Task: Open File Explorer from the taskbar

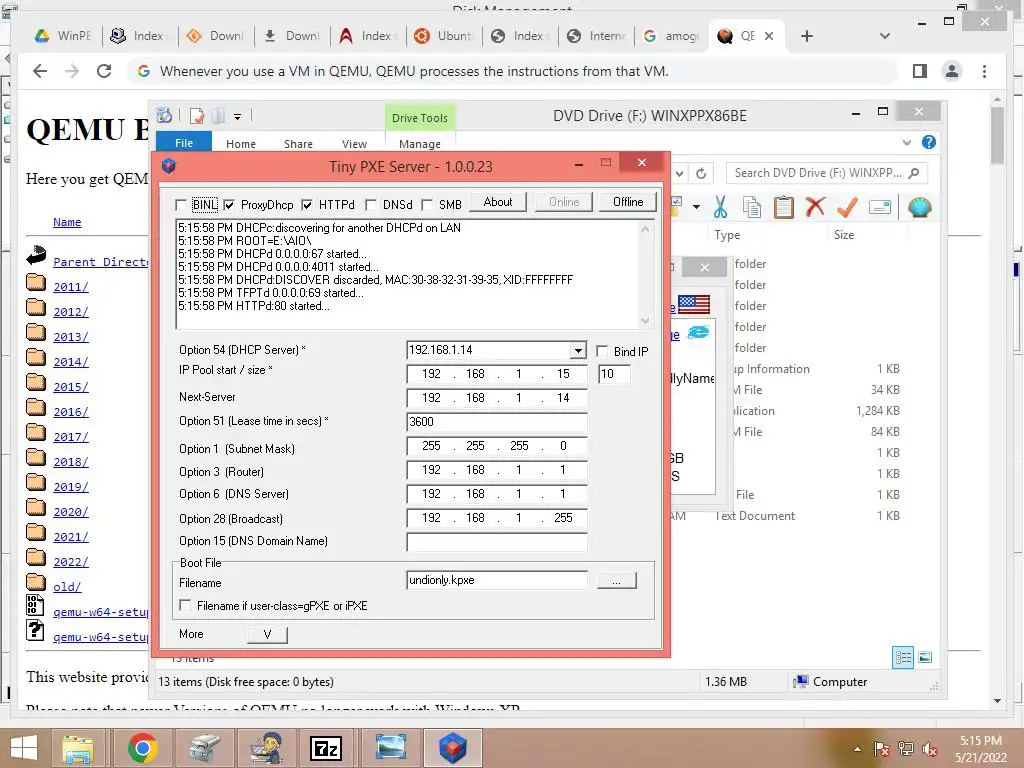Action: pos(78,748)
